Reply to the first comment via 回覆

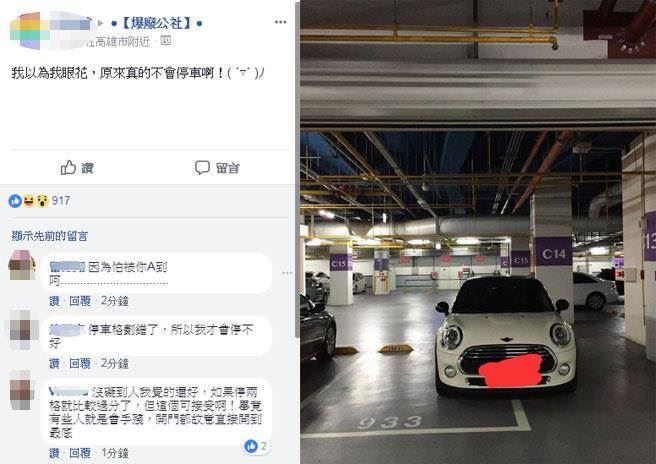(80, 301)
